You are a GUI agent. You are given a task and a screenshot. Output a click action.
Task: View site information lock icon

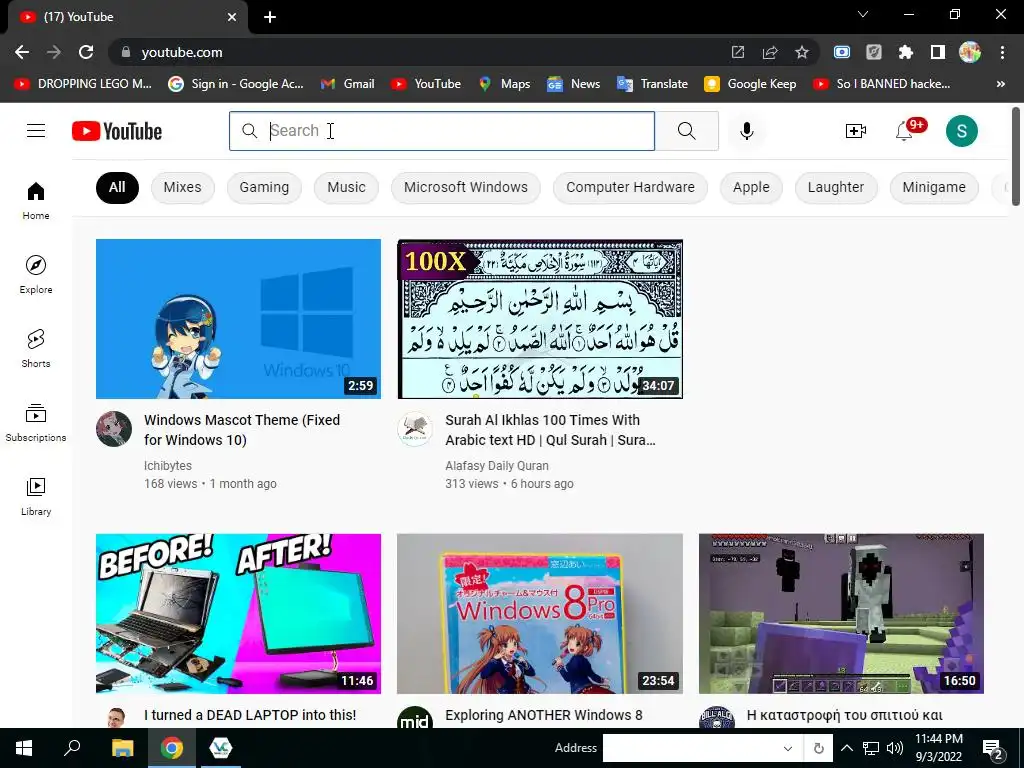pos(126,52)
